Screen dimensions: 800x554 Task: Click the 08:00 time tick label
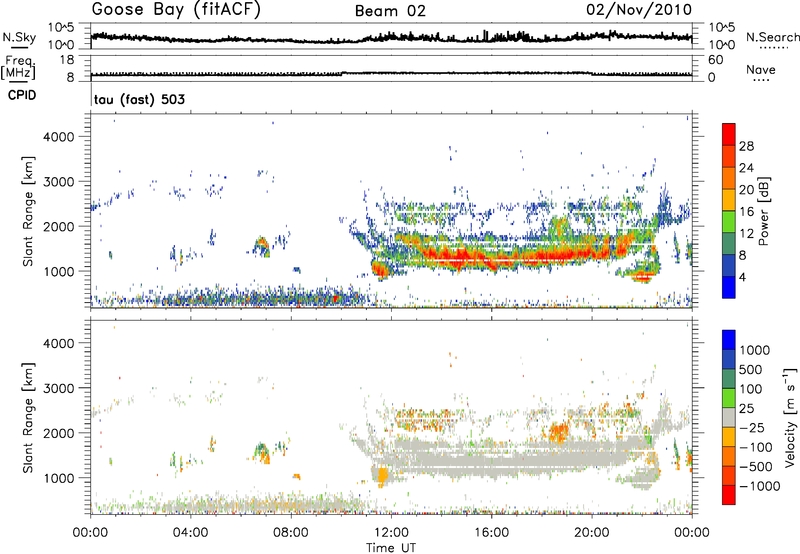(290, 533)
